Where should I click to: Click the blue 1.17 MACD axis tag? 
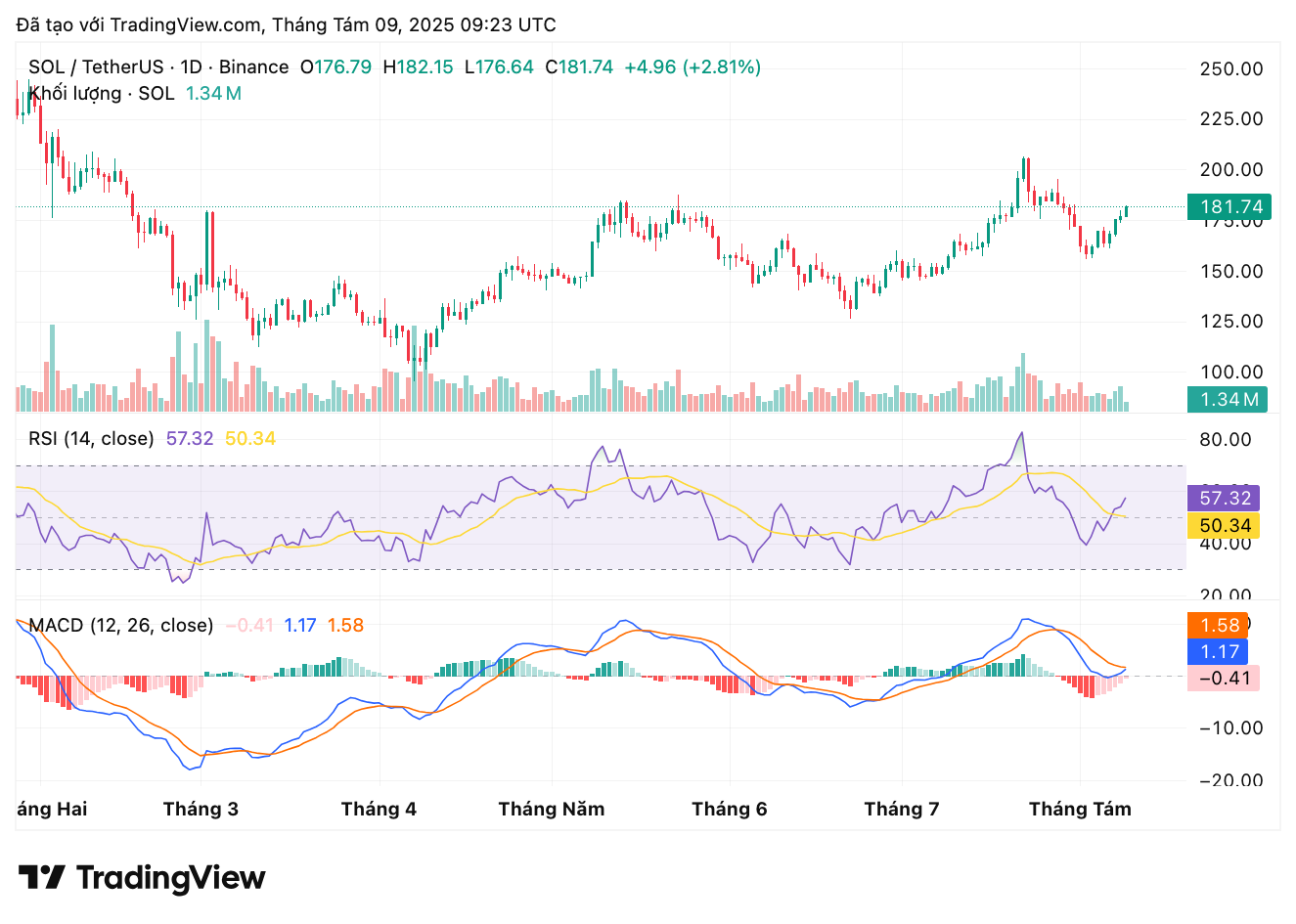pos(1219,651)
